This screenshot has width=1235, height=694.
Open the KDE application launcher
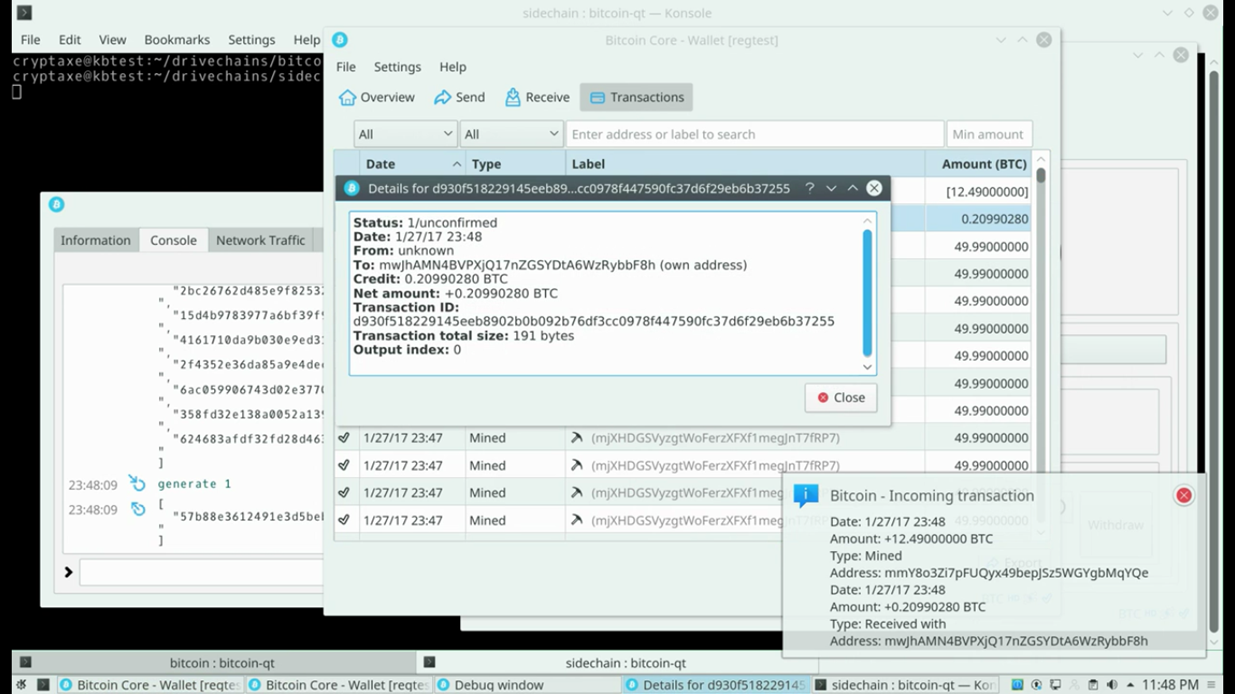(x=20, y=685)
